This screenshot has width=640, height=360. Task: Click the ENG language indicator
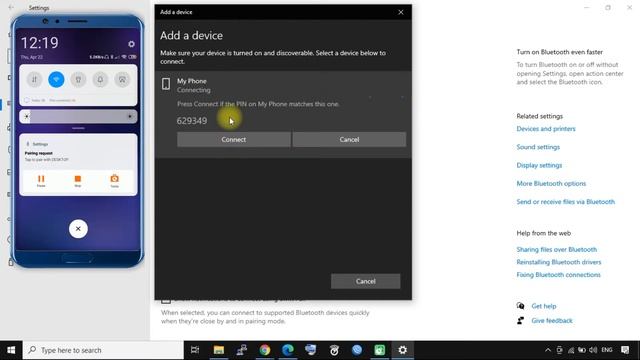(607, 350)
